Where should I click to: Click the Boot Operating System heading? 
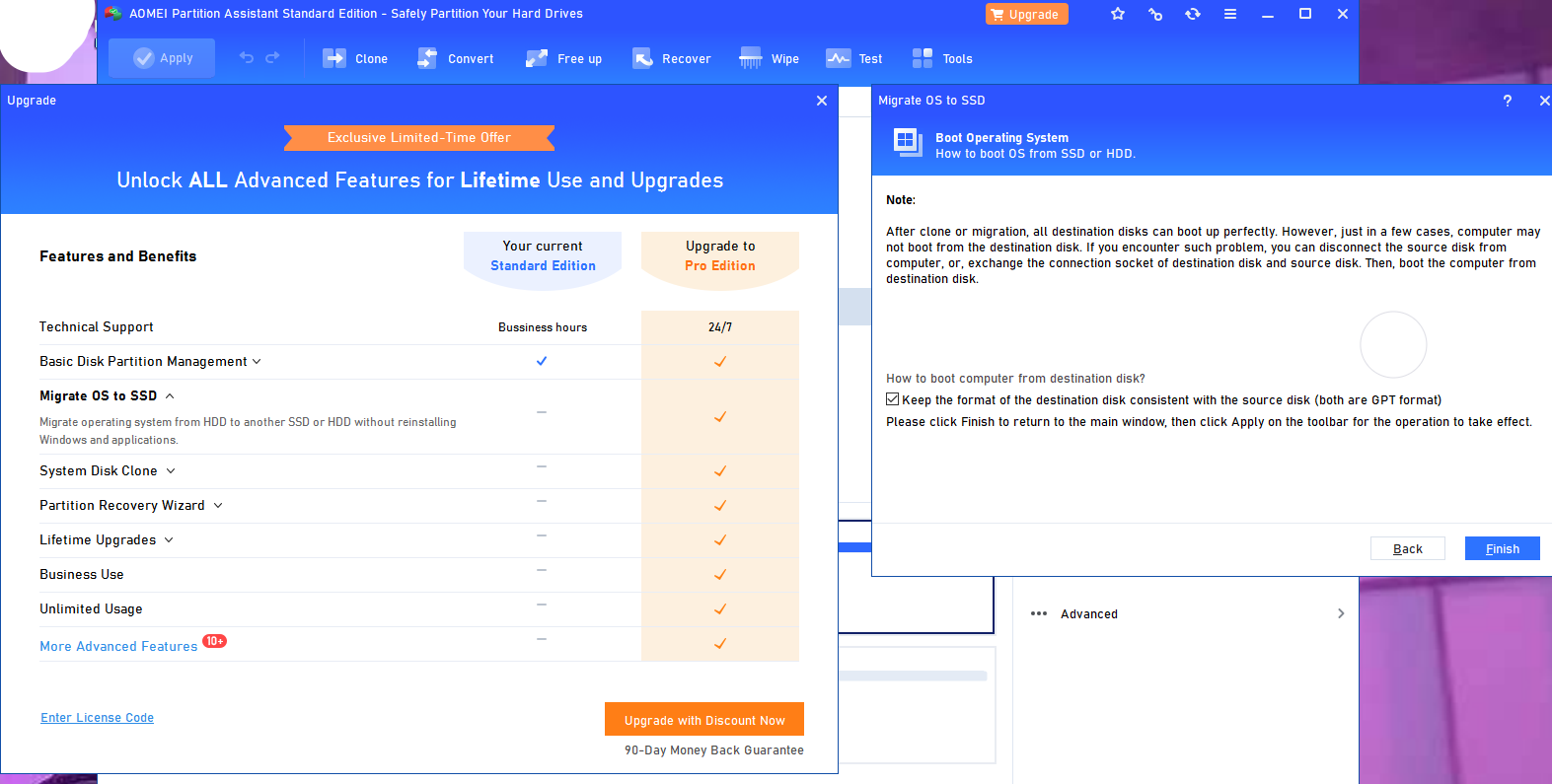tap(1001, 138)
